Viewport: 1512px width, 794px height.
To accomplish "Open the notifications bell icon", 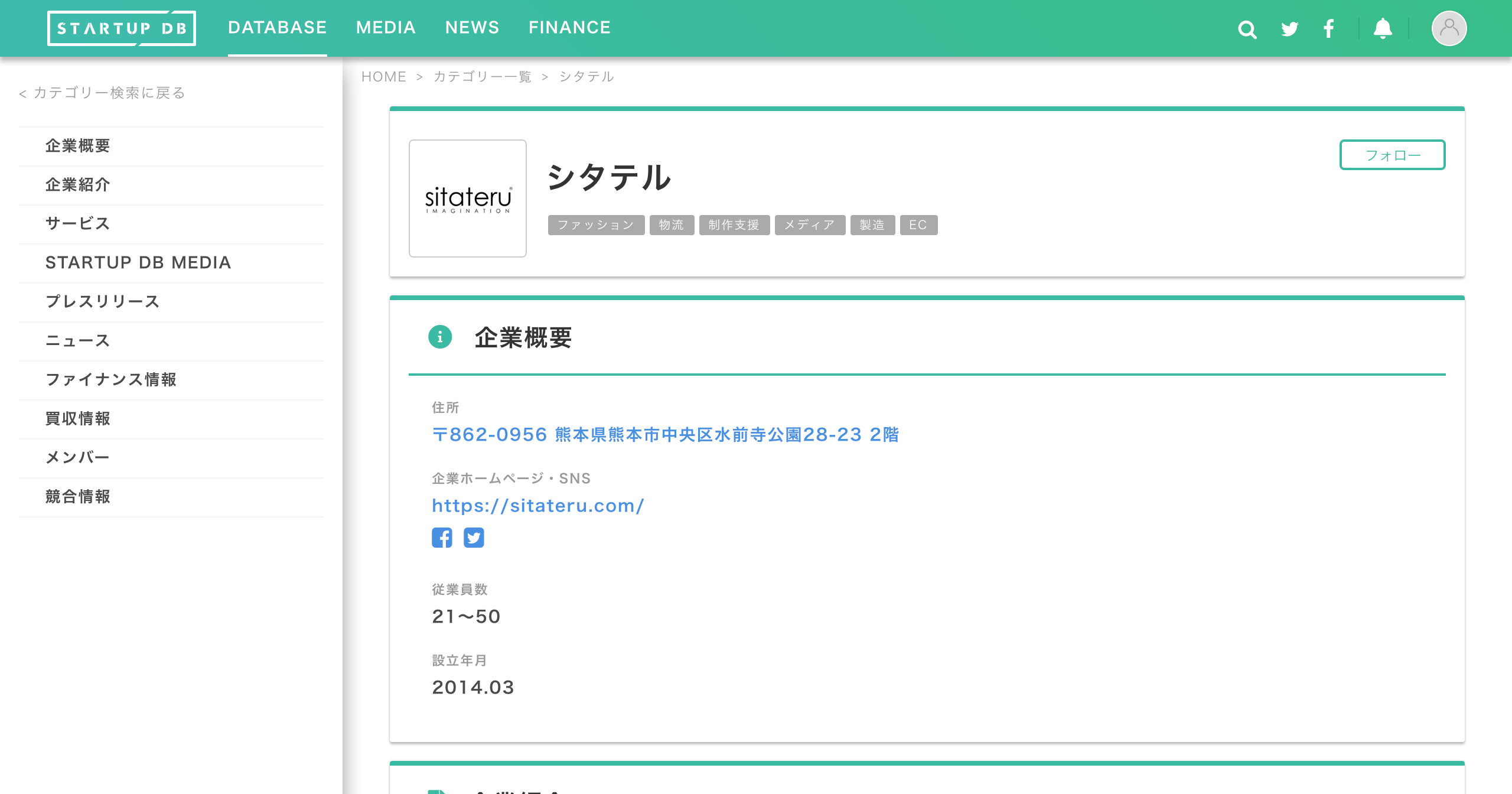I will [1382, 29].
